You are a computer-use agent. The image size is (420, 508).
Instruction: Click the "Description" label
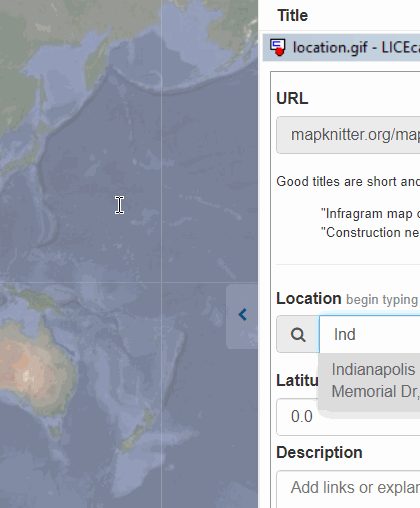coord(319,453)
